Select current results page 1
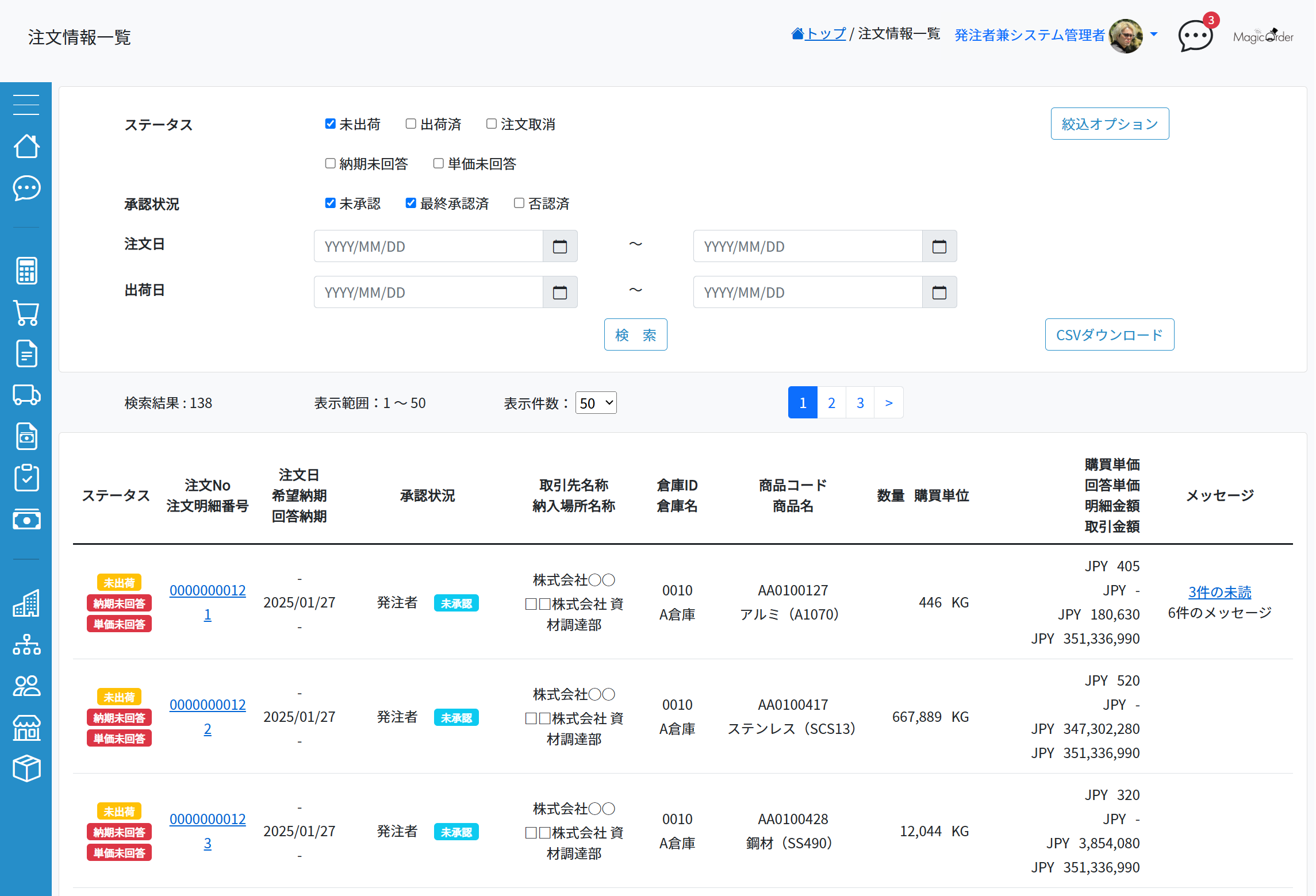The height and width of the screenshot is (896, 1316). tap(803, 402)
